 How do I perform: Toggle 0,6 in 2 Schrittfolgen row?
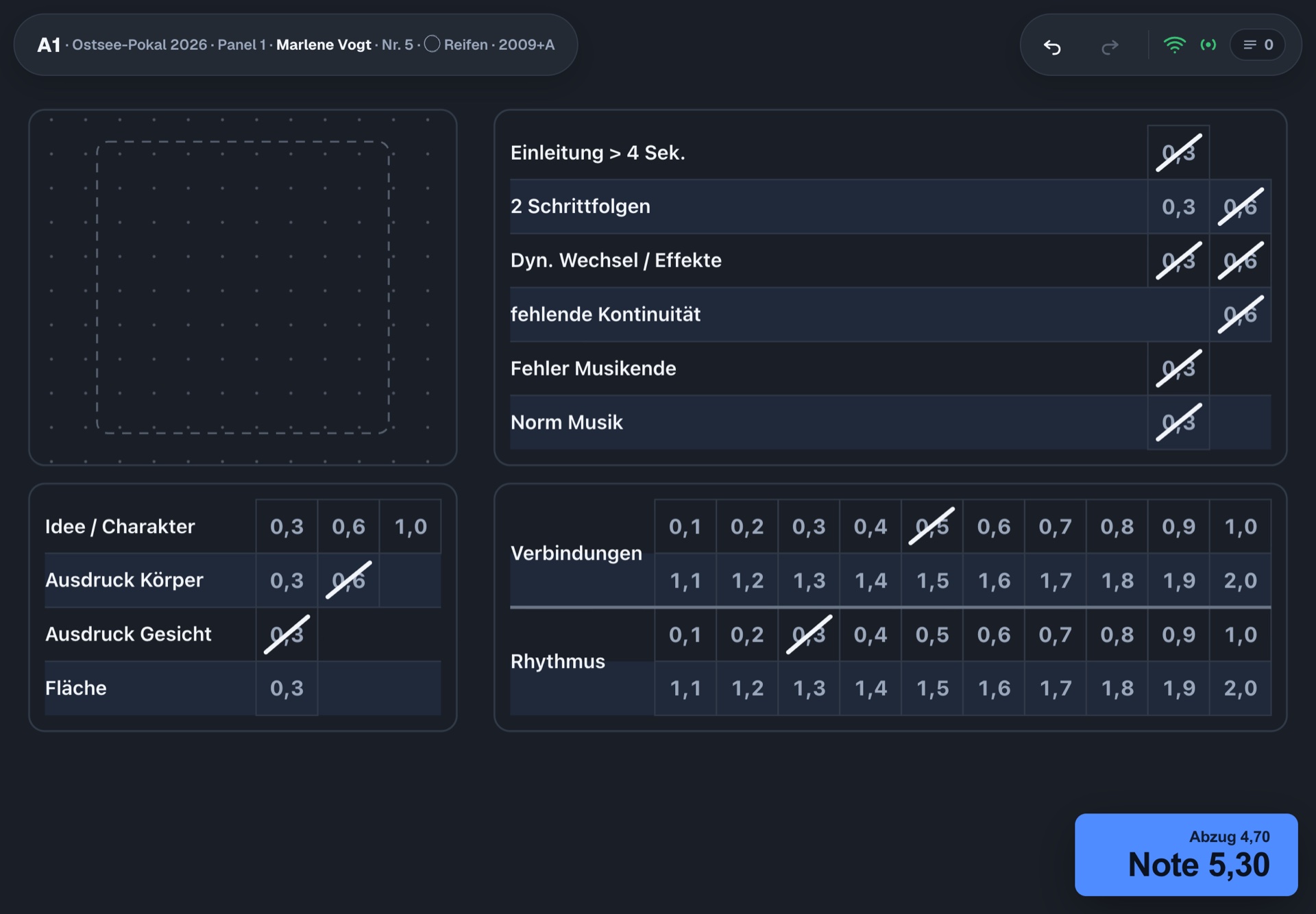click(x=1240, y=206)
